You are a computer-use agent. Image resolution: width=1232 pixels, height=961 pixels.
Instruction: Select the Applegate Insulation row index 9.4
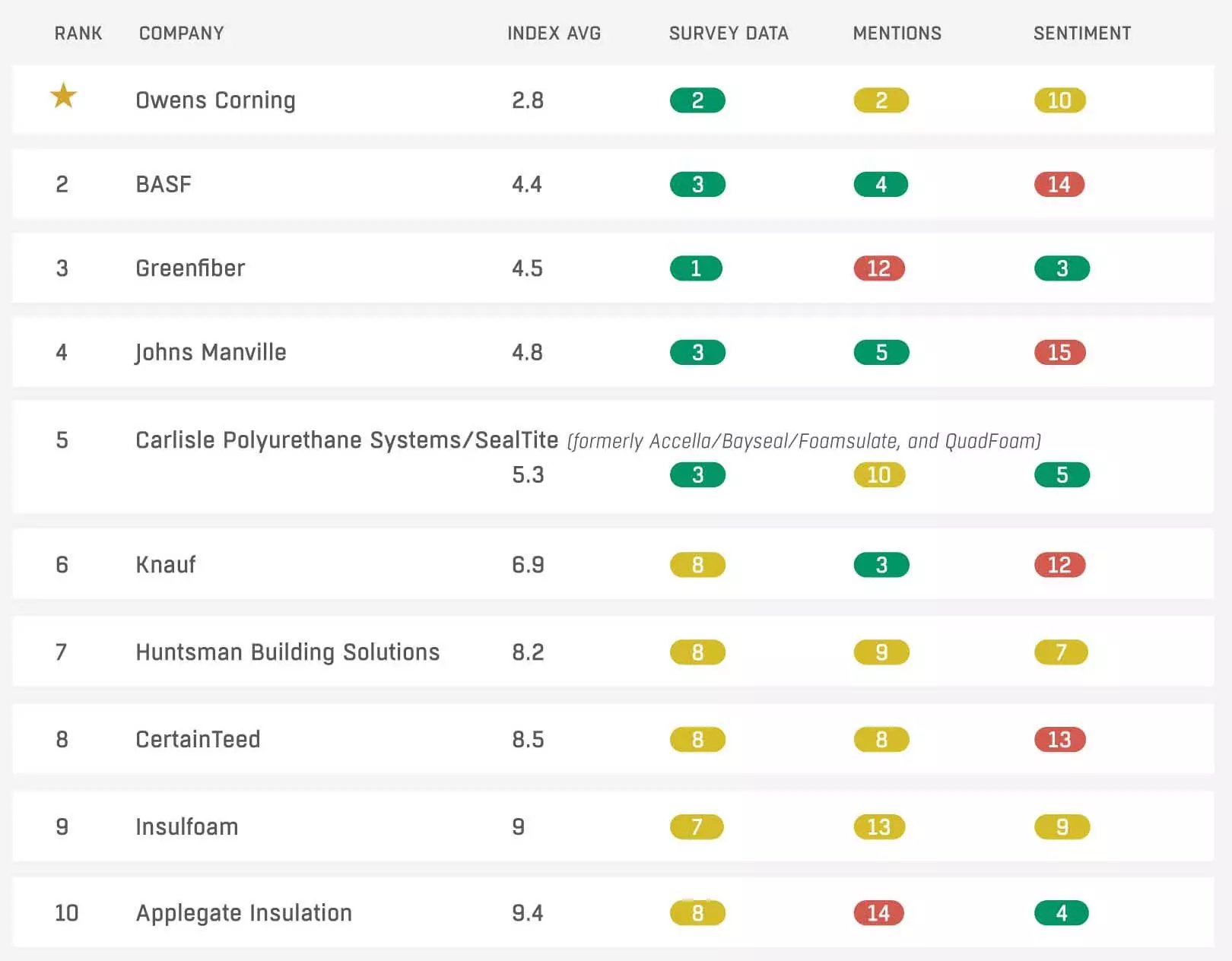click(x=527, y=913)
